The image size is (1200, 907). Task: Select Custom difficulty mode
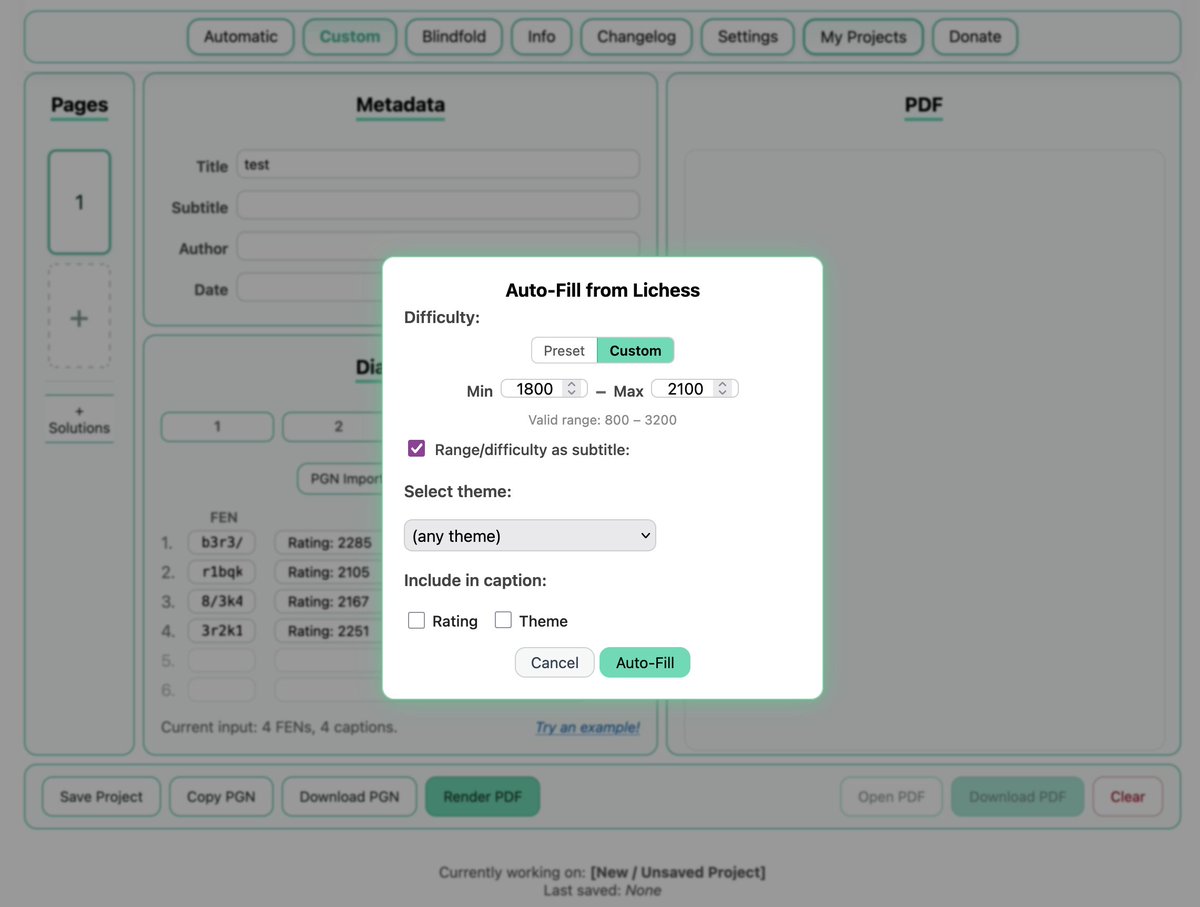click(635, 351)
